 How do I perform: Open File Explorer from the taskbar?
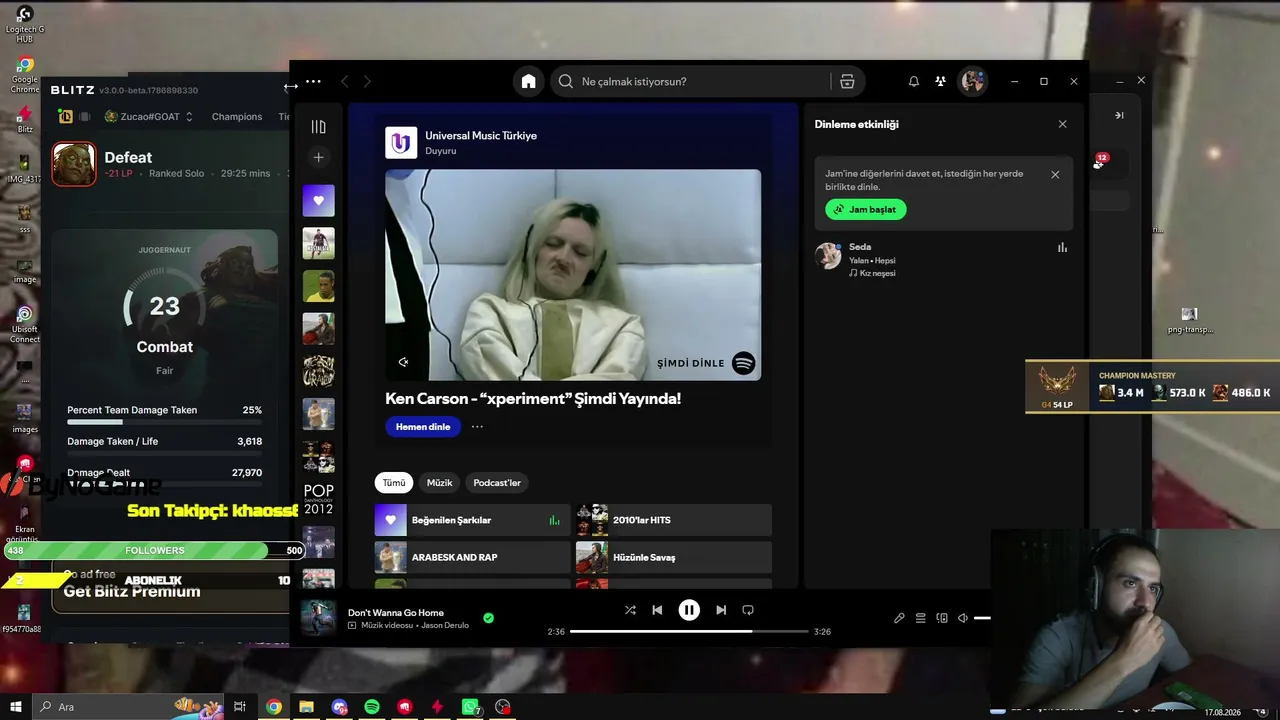click(x=306, y=707)
